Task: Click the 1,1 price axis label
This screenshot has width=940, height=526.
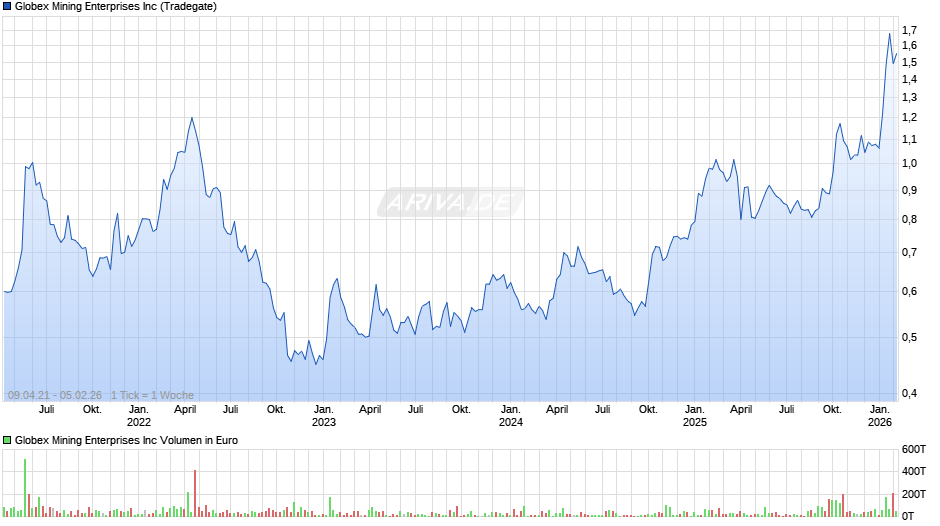Action: pyautogui.click(x=909, y=140)
